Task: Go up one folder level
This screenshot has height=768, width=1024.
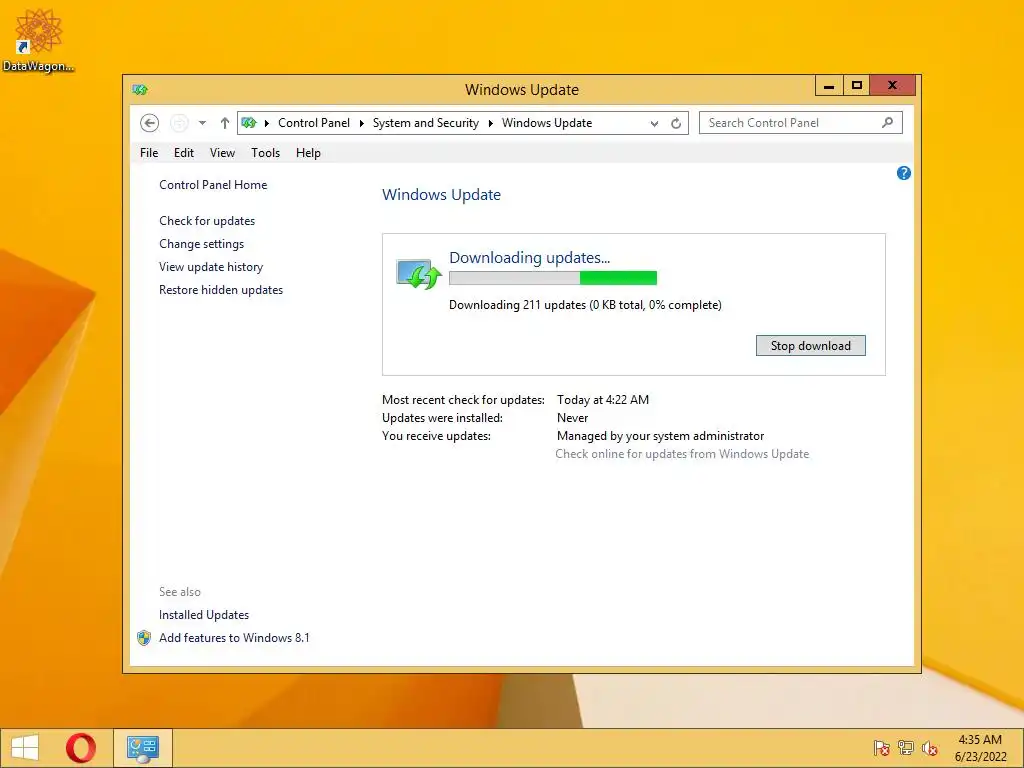Action: tap(225, 123)
